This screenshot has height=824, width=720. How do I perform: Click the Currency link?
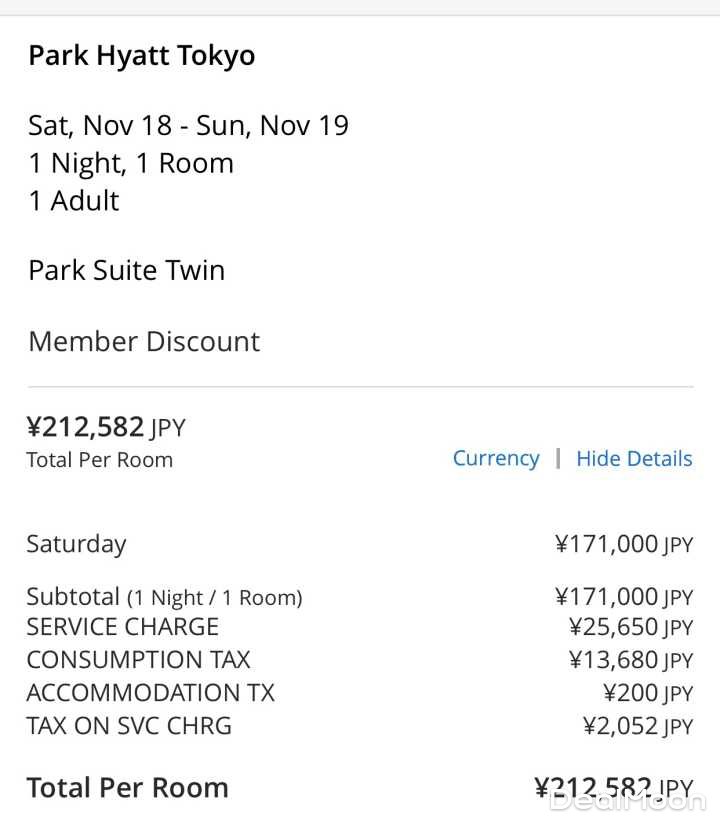tap(495, 458)
